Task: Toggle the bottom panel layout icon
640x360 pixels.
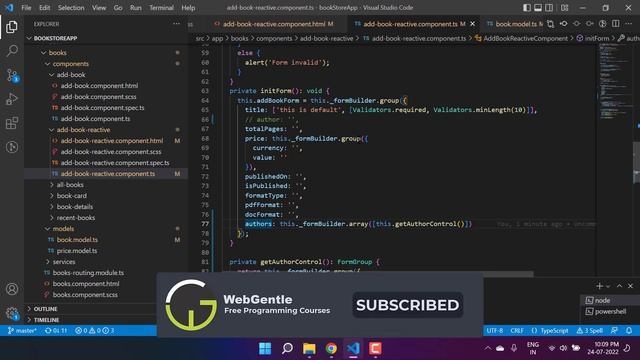Action: pyautogui.click(x=538, y=8)
